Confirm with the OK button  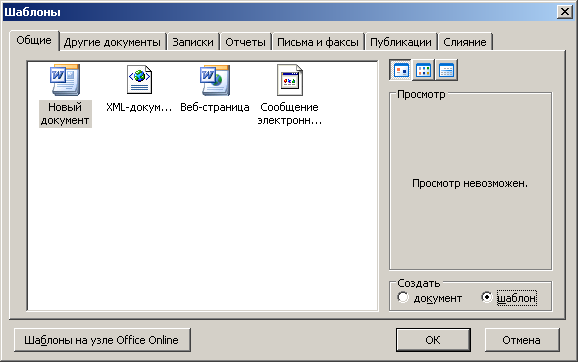(433, 340)
